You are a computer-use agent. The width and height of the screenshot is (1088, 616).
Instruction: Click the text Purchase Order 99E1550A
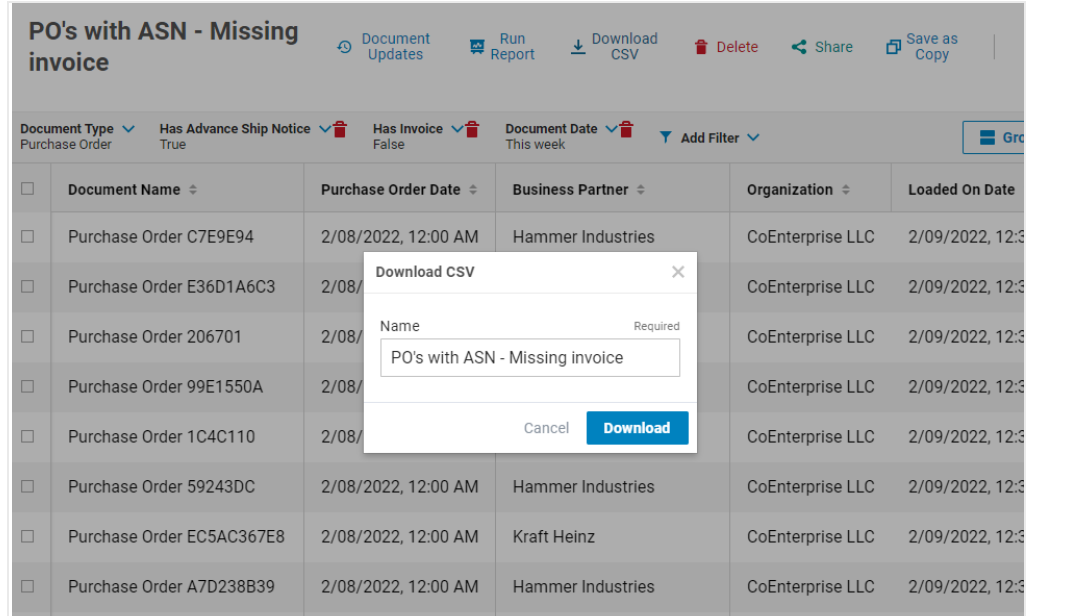point(165,386)
